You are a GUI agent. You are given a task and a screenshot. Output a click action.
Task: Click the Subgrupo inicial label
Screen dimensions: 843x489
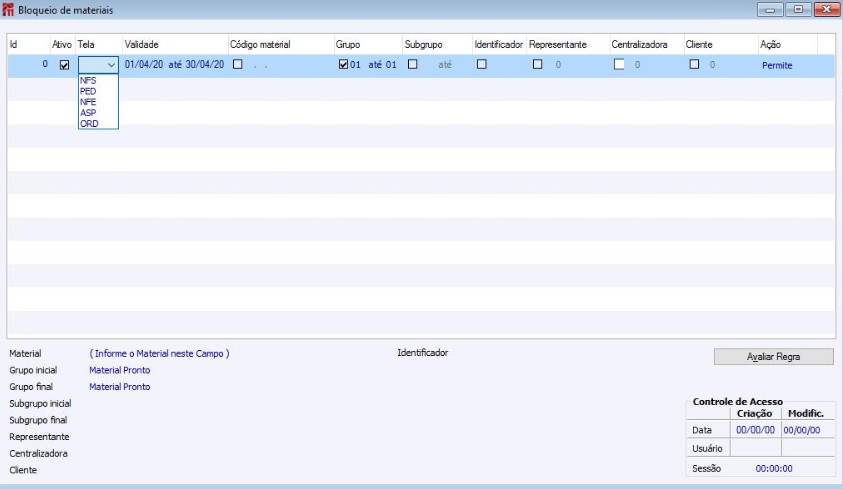tap(40, 404)
